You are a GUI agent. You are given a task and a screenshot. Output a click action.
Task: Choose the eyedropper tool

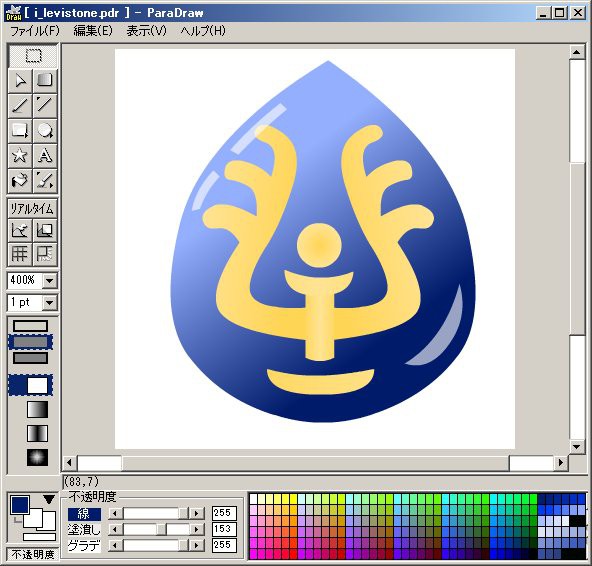point(45,180)
